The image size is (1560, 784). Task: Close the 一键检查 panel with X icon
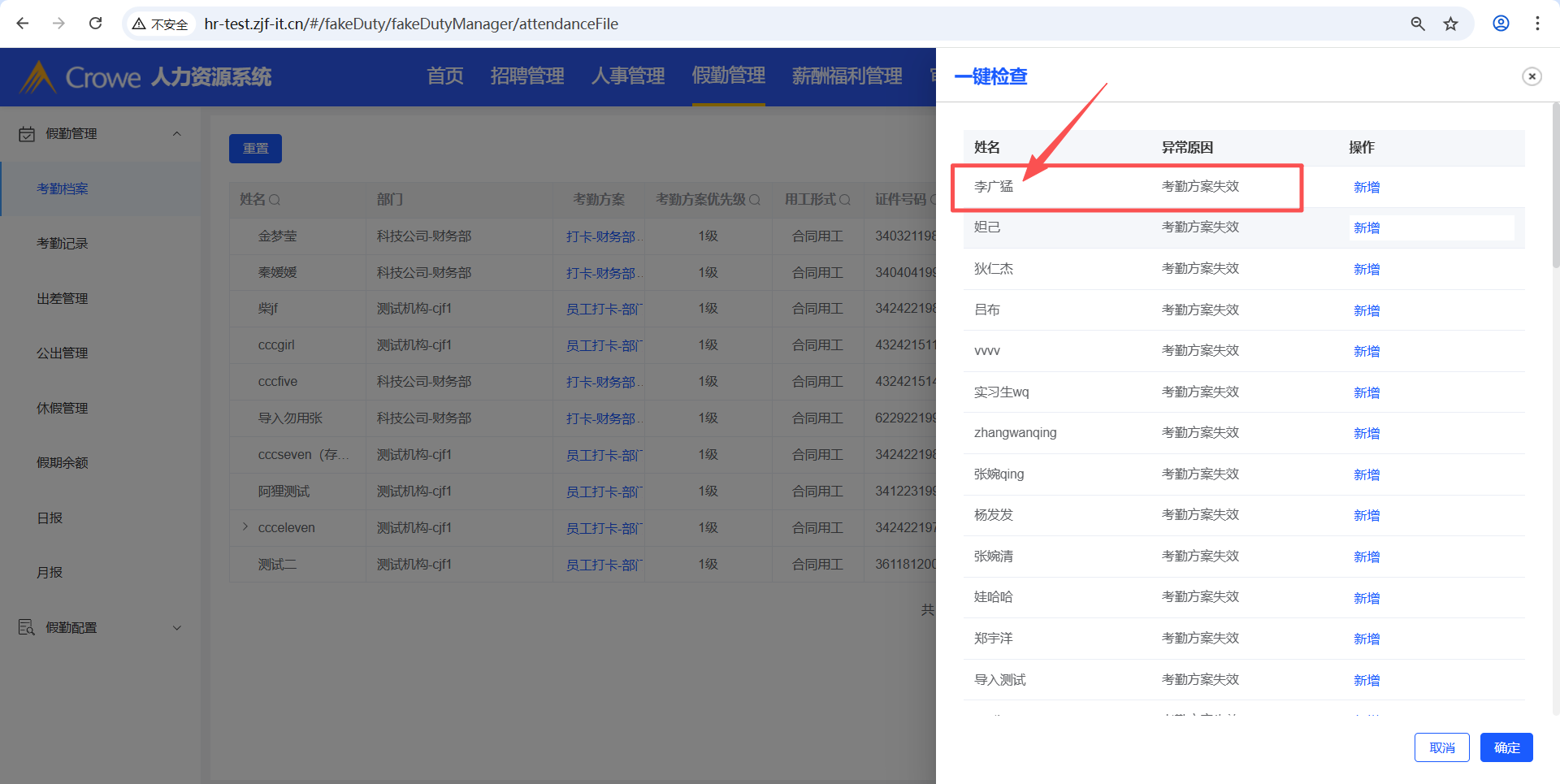(1532, 76)
